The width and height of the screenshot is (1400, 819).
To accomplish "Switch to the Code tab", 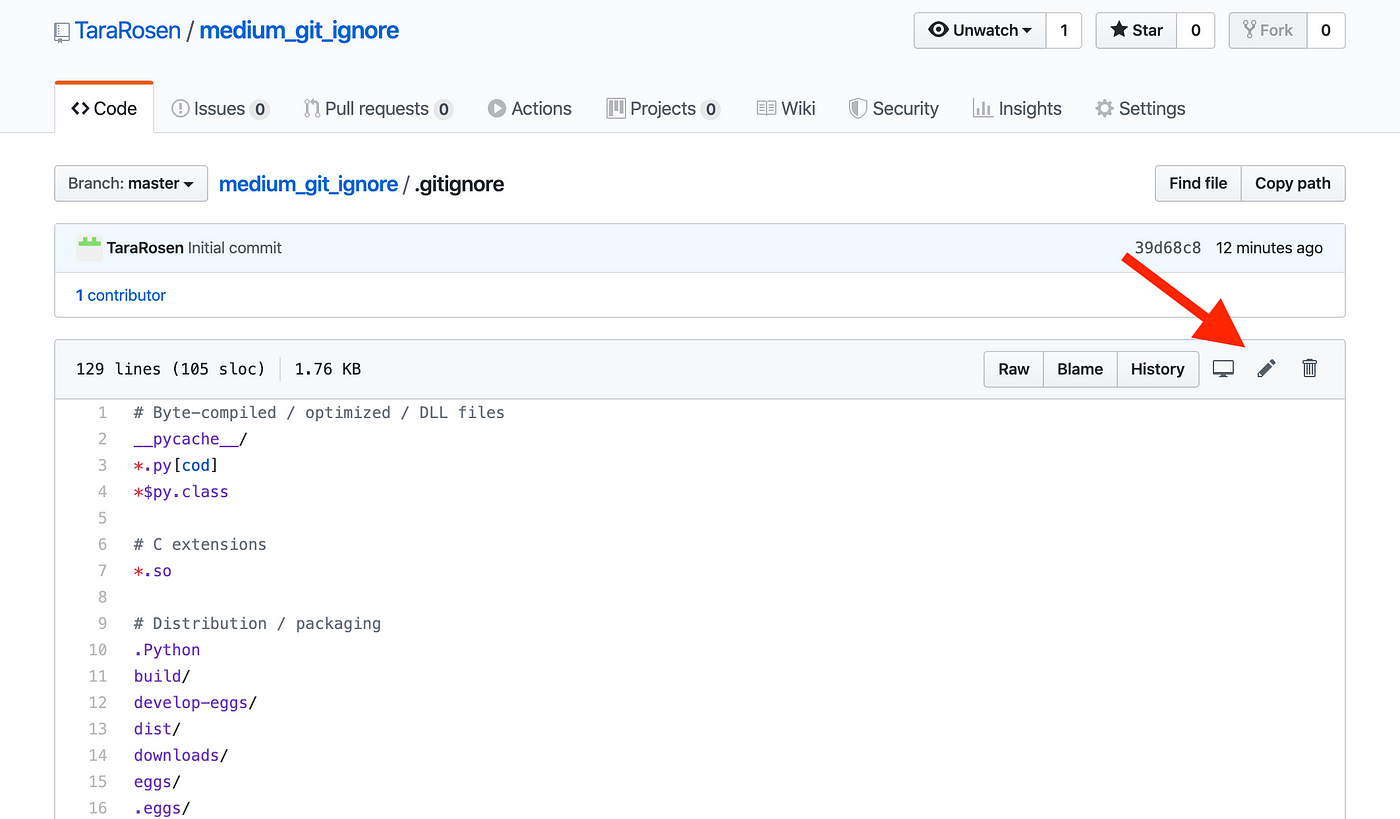I will pyautogui.click(x=104, y=108).
